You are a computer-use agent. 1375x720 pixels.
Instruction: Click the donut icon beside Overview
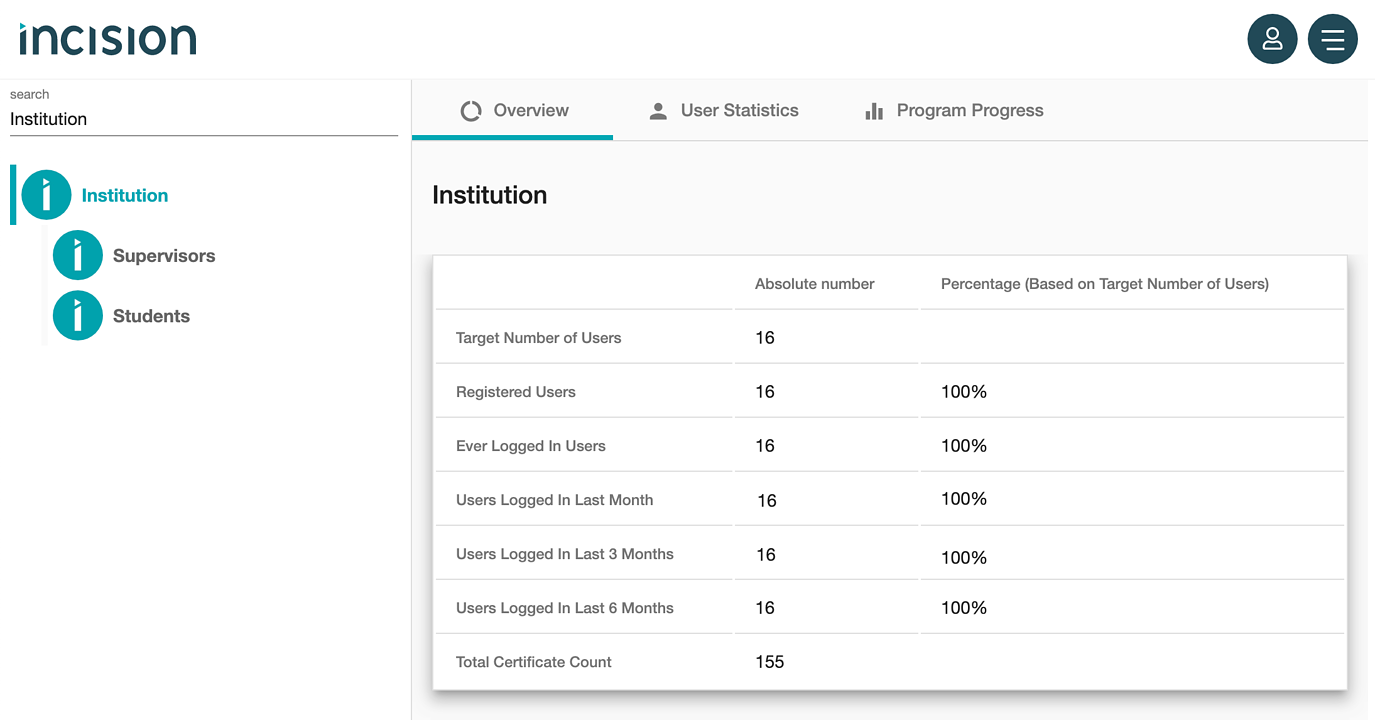pyautogui.click(x=471, y=111)
